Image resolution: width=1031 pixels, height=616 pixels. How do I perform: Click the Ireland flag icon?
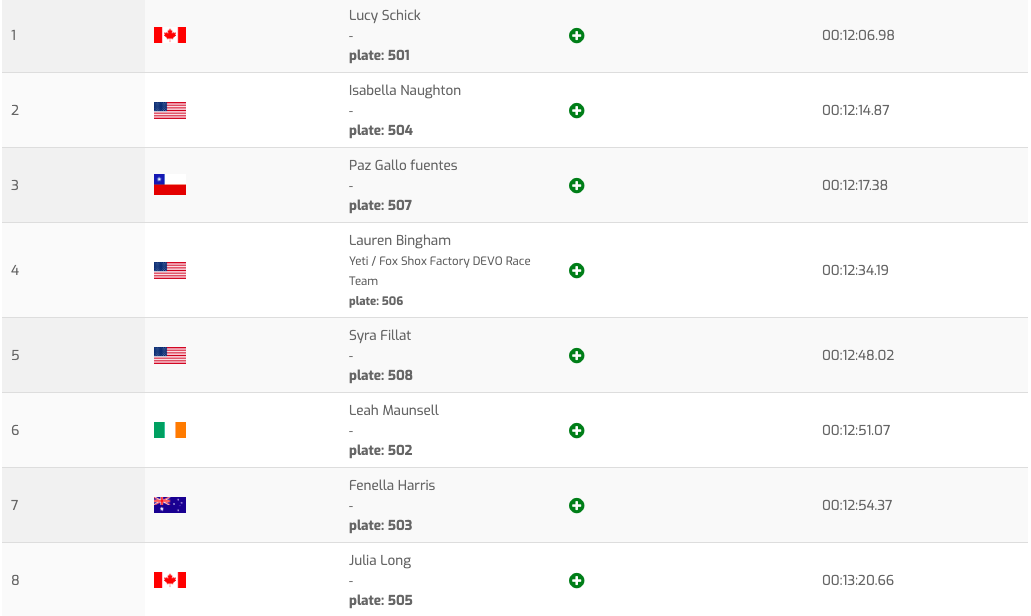170,430
